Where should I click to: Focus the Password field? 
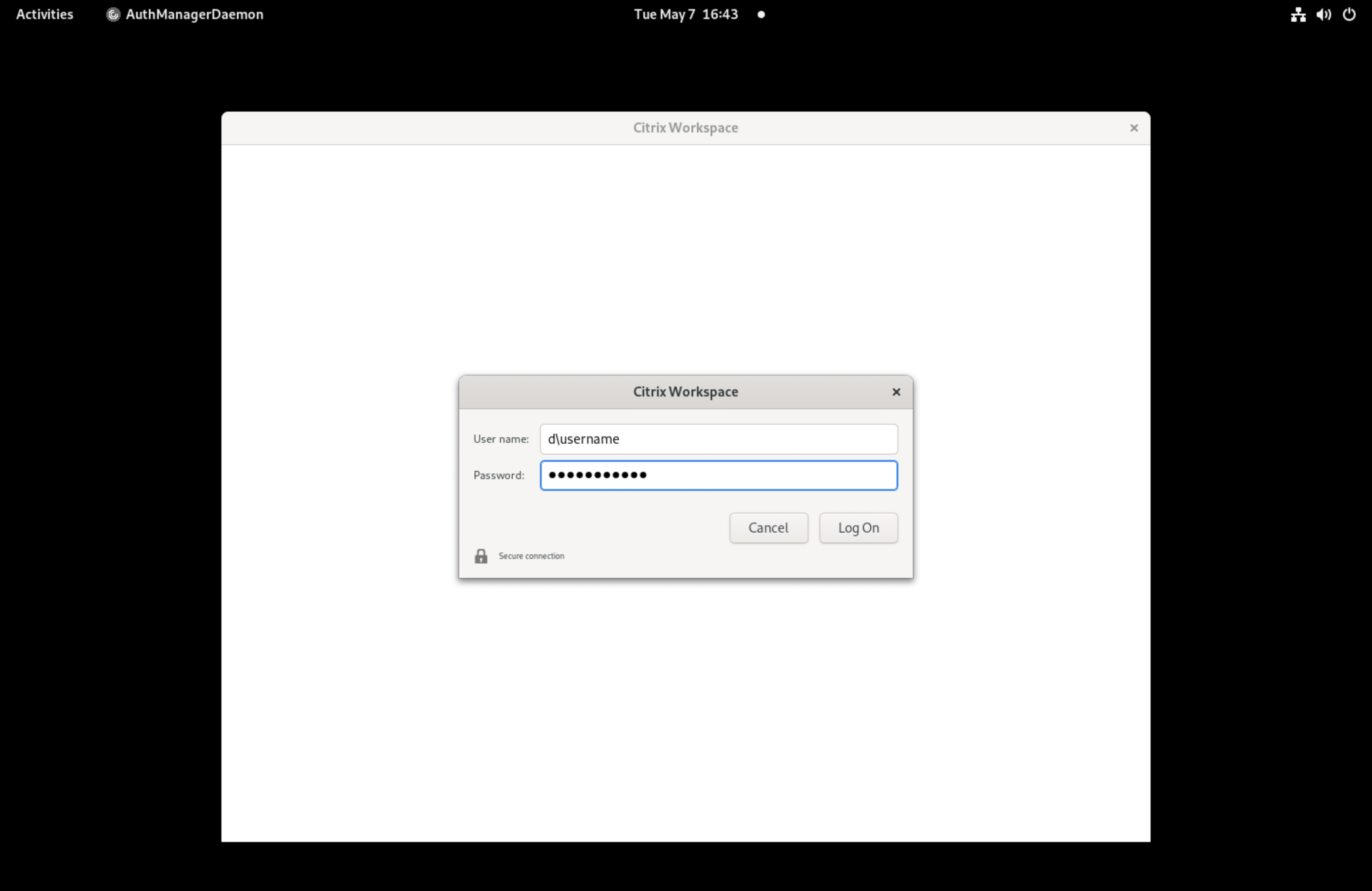[718, 475]
